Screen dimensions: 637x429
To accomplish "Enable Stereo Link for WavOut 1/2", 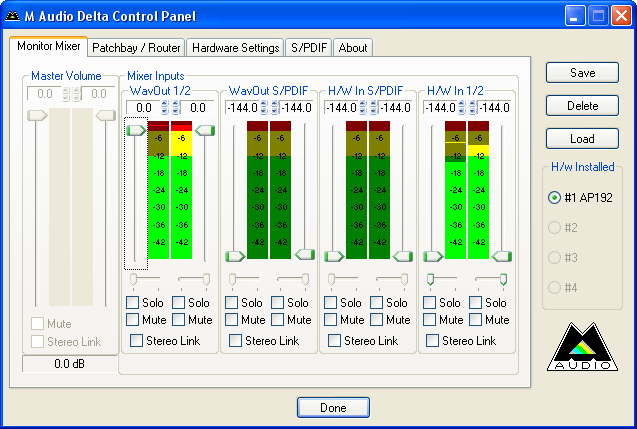I will pos(136,340).
